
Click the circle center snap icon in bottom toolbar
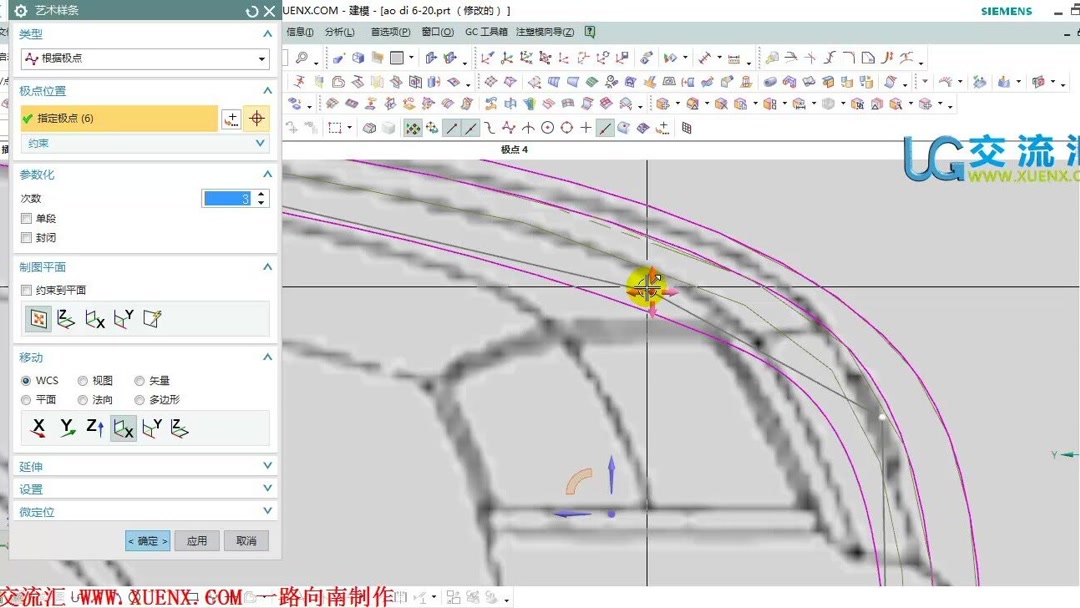[x=547, y=127]
